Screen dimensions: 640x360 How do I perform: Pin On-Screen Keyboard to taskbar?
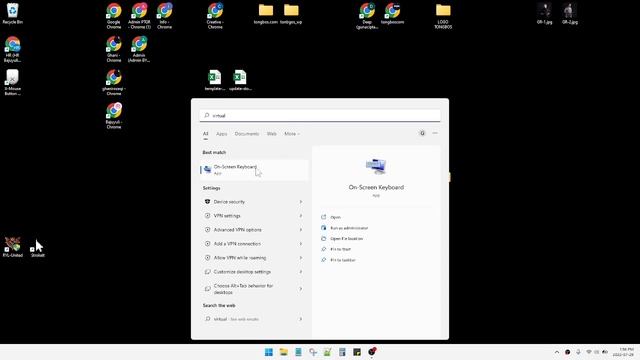tap(343, 260)
